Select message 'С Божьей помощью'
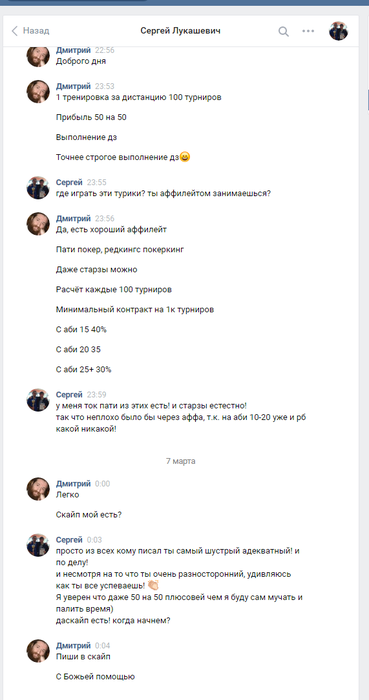The height and width of the screenshot is (700, 369). pyautogui.click(x=95, y=677)
